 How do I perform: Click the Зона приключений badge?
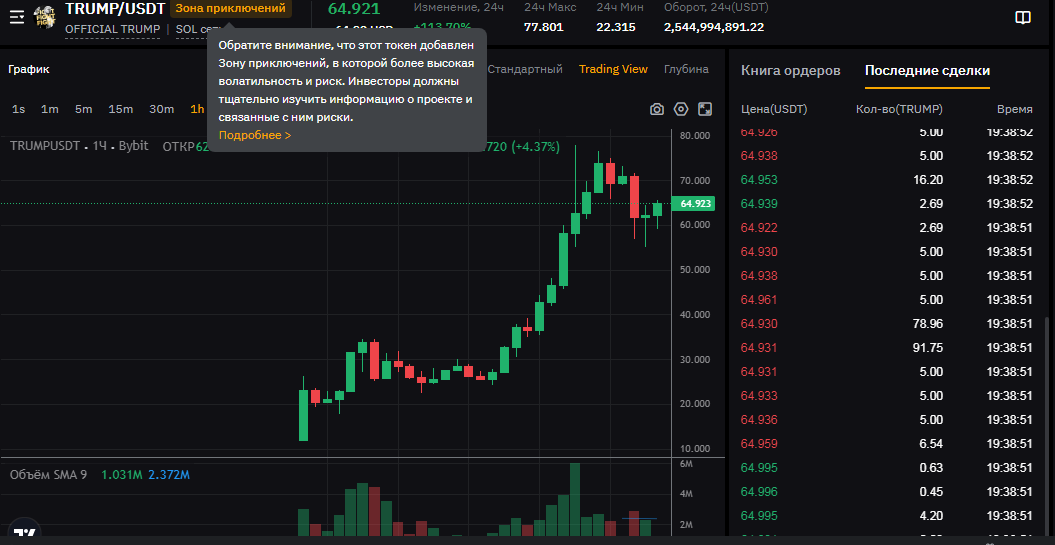231,9
